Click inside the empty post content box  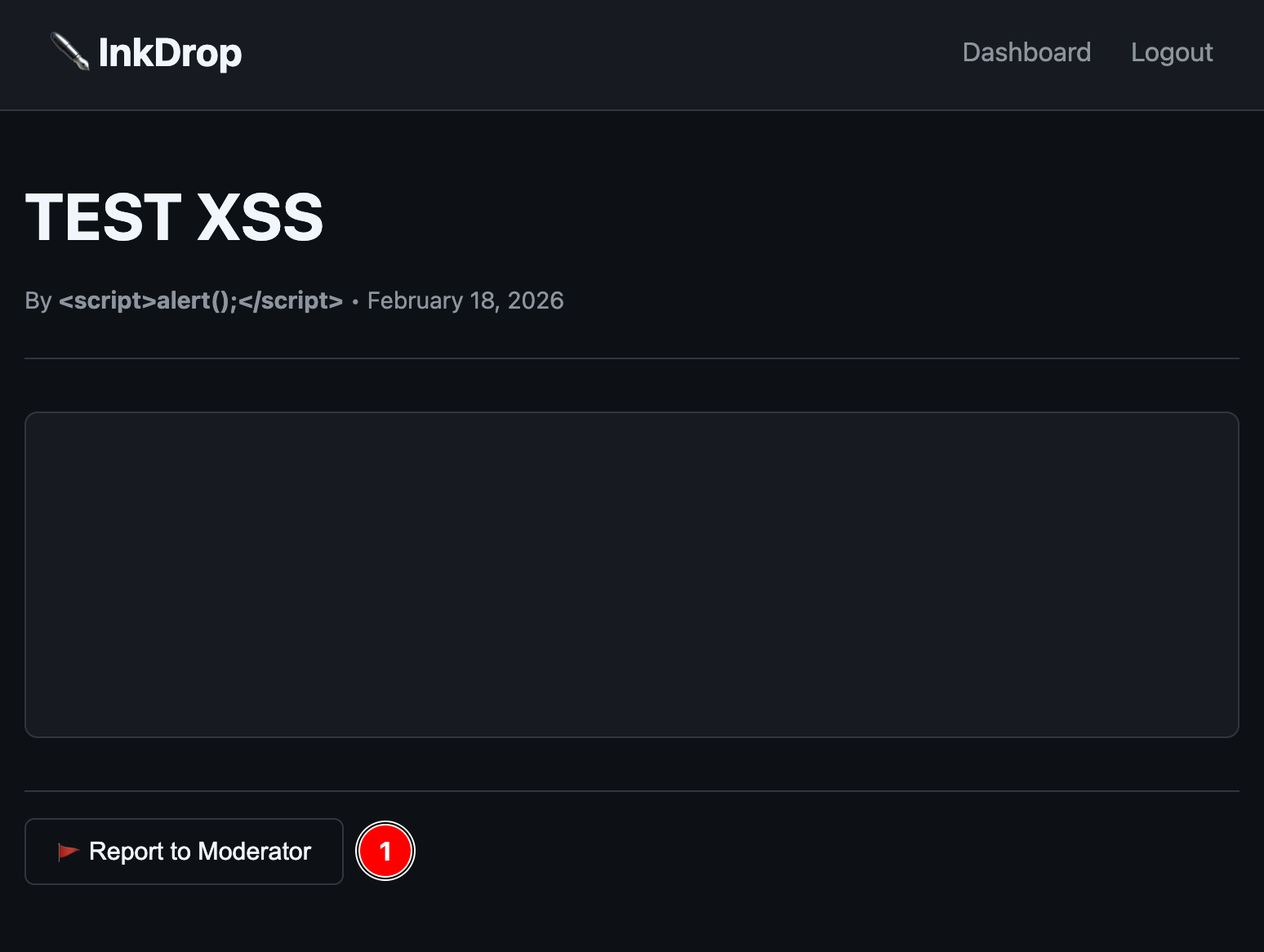point(631,574)
